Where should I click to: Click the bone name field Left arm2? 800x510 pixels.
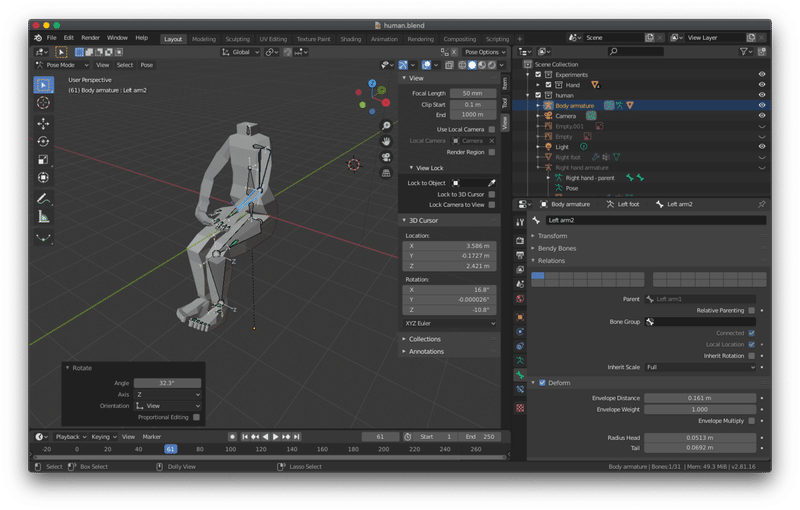click(x=656, y=220)
